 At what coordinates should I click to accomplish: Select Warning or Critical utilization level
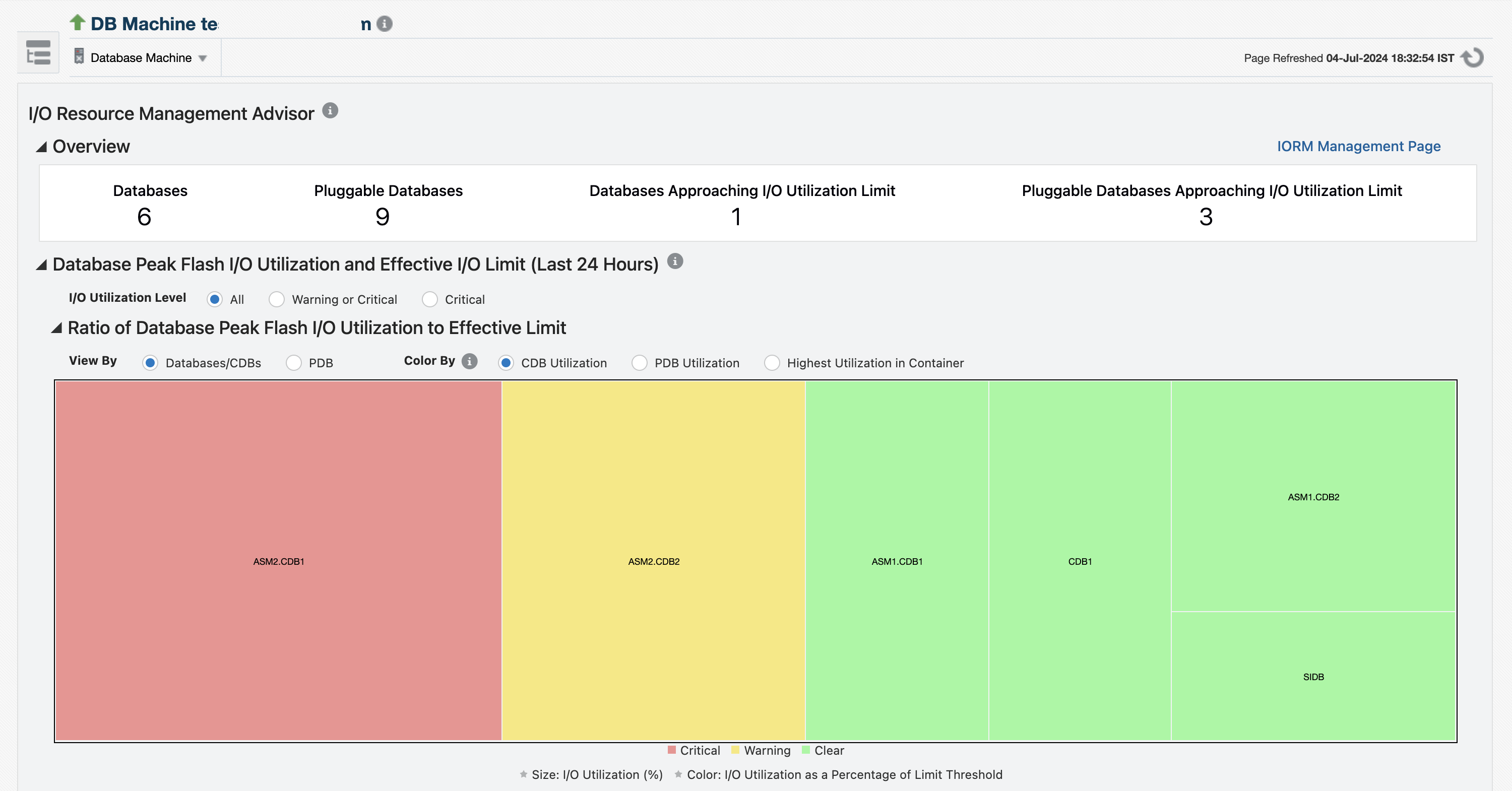[277, 299]
